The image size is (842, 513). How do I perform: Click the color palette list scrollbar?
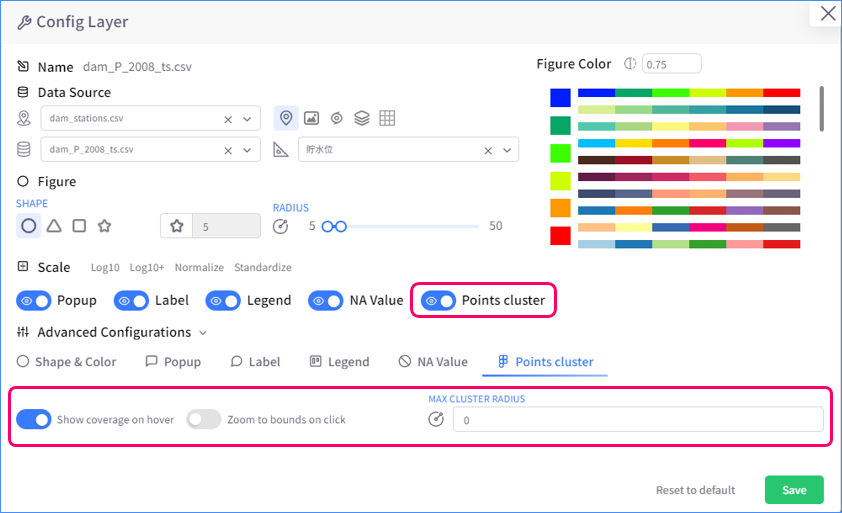(x=821, y=109)
